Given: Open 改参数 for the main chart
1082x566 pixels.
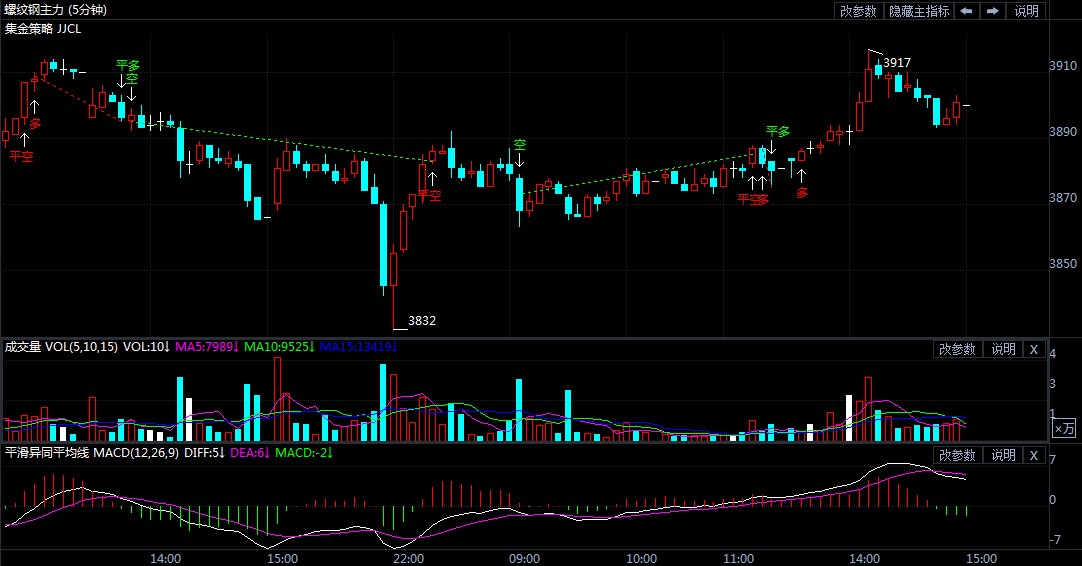Looking at the screenshot, I should (858, 11).
